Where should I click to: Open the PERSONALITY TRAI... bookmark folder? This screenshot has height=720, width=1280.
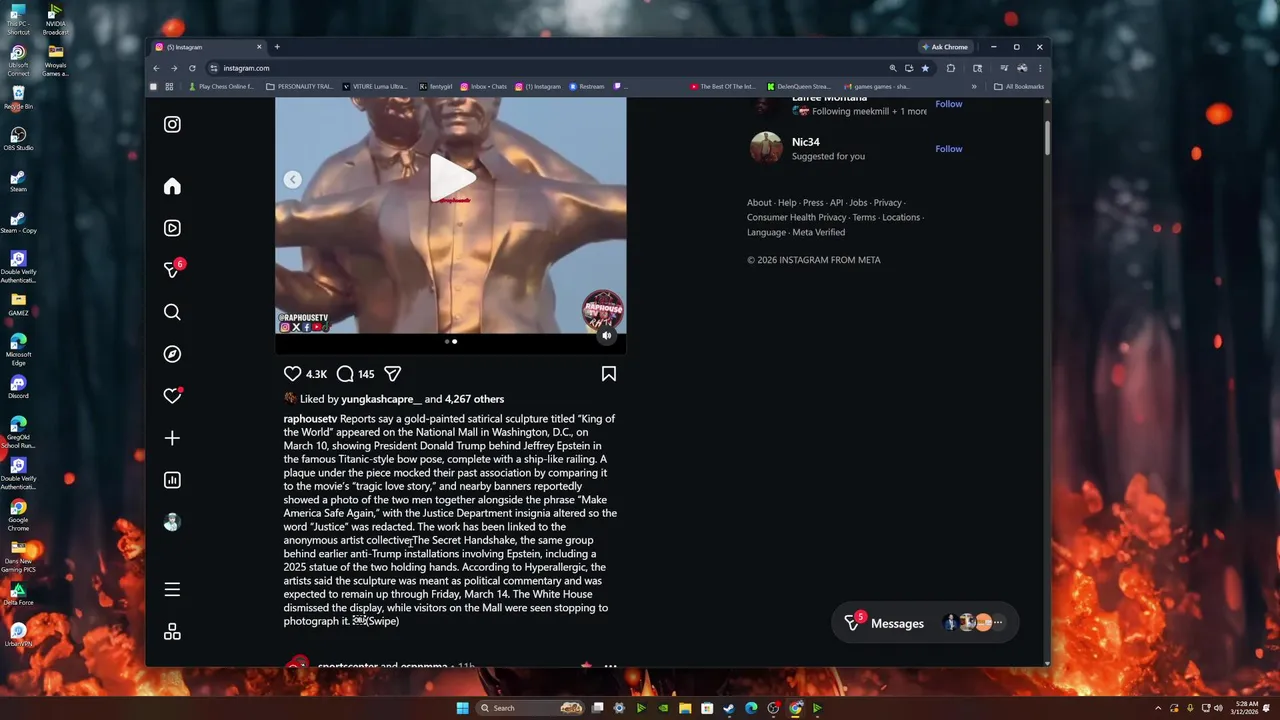(x=300, y=87)
